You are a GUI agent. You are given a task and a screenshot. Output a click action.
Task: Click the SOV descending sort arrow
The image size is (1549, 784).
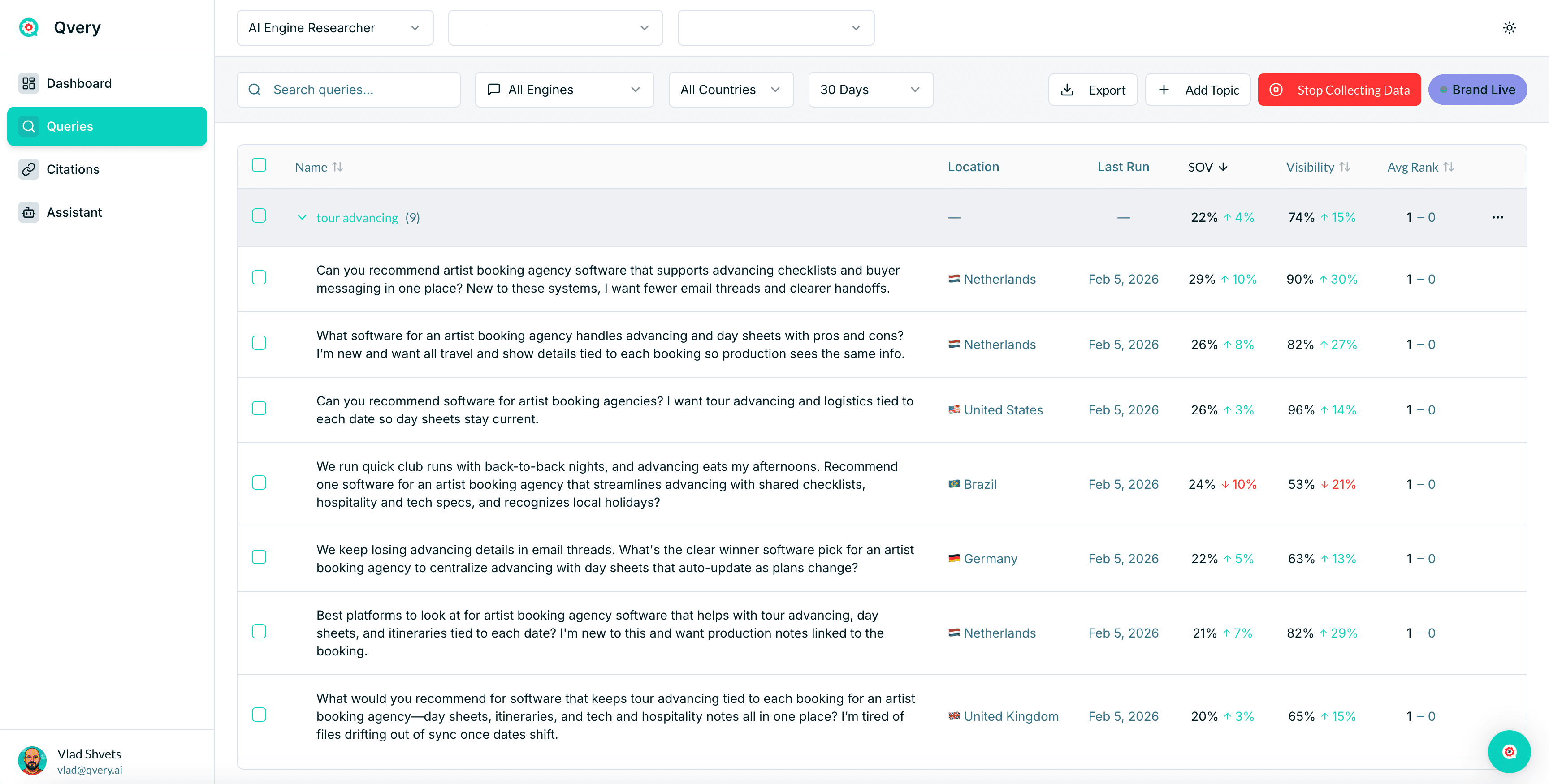coord(1223,167)
